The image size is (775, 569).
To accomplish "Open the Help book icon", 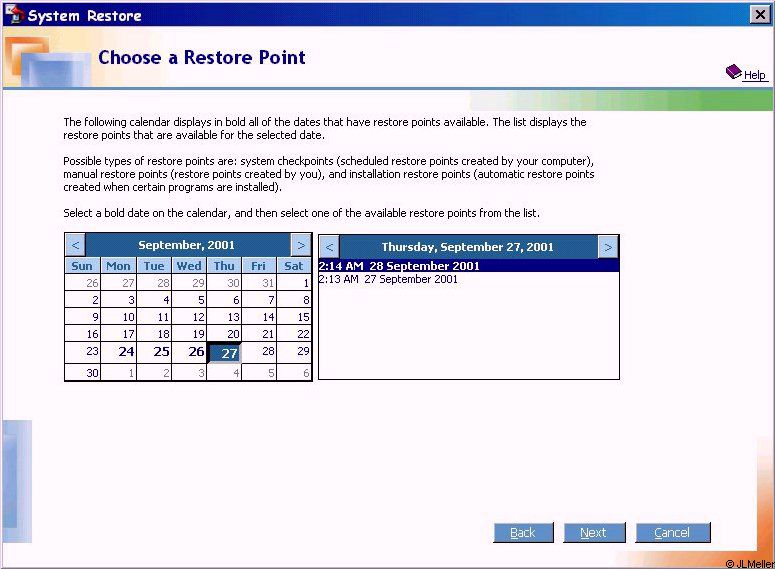I will point(733,72).
